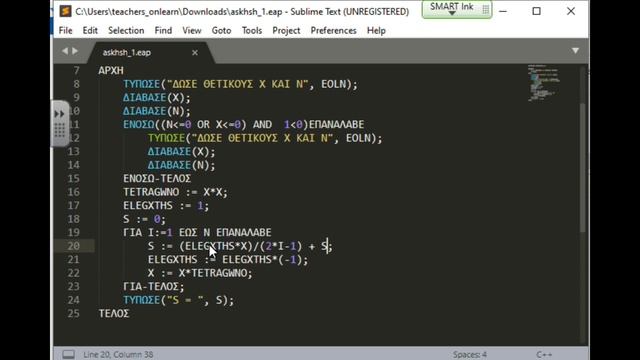Click the SMART Ink grip dots icon
The image size is (640, 360).
pos(485,9)
